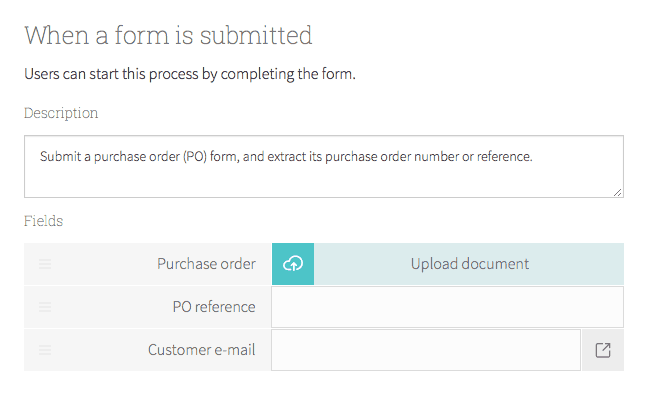Click the grey box holding the external link icon
This screenshot has width=648, height=395.
tap(603, 350)
